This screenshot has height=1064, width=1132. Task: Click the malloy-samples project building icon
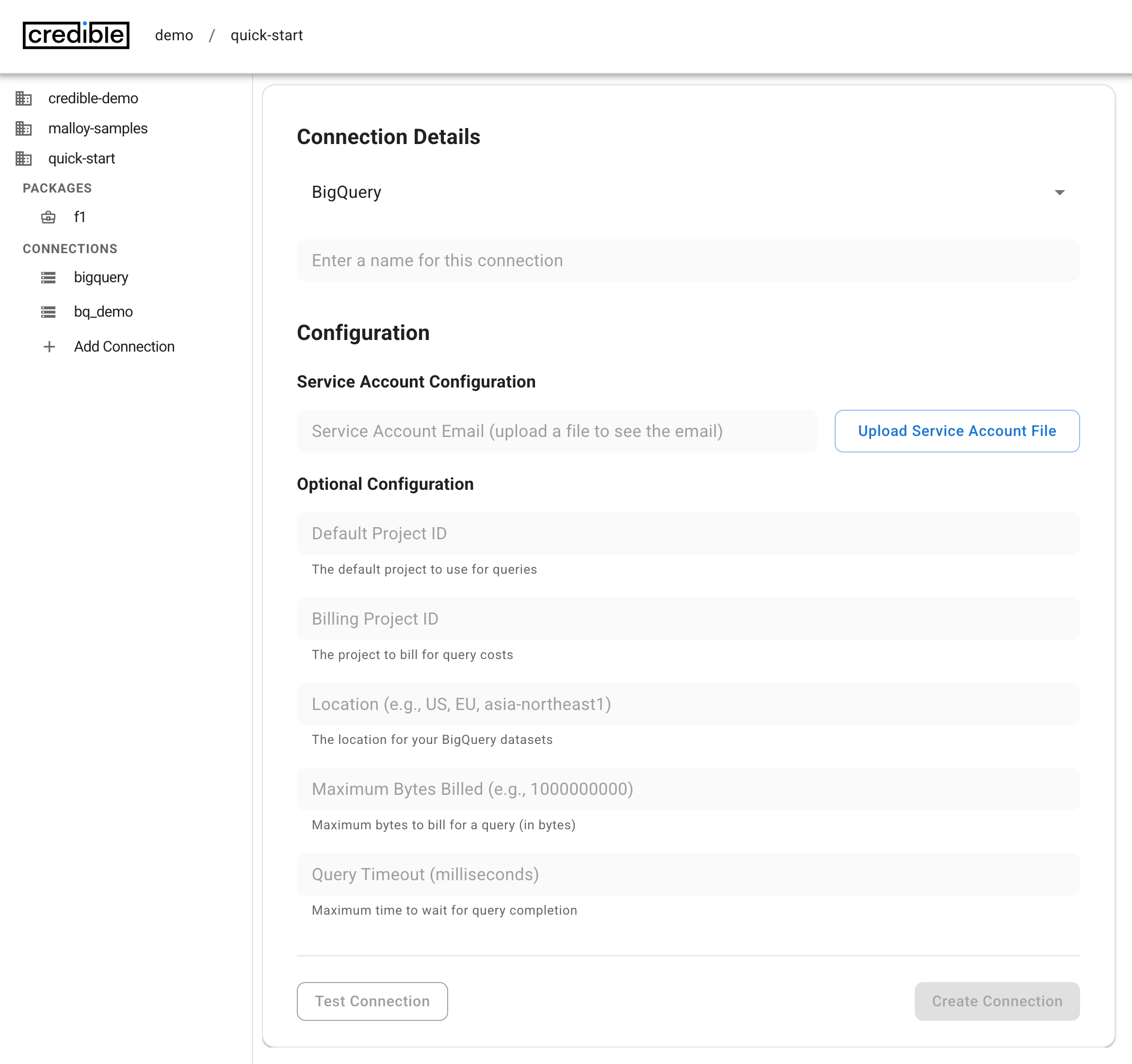click(x=23, y=129)
